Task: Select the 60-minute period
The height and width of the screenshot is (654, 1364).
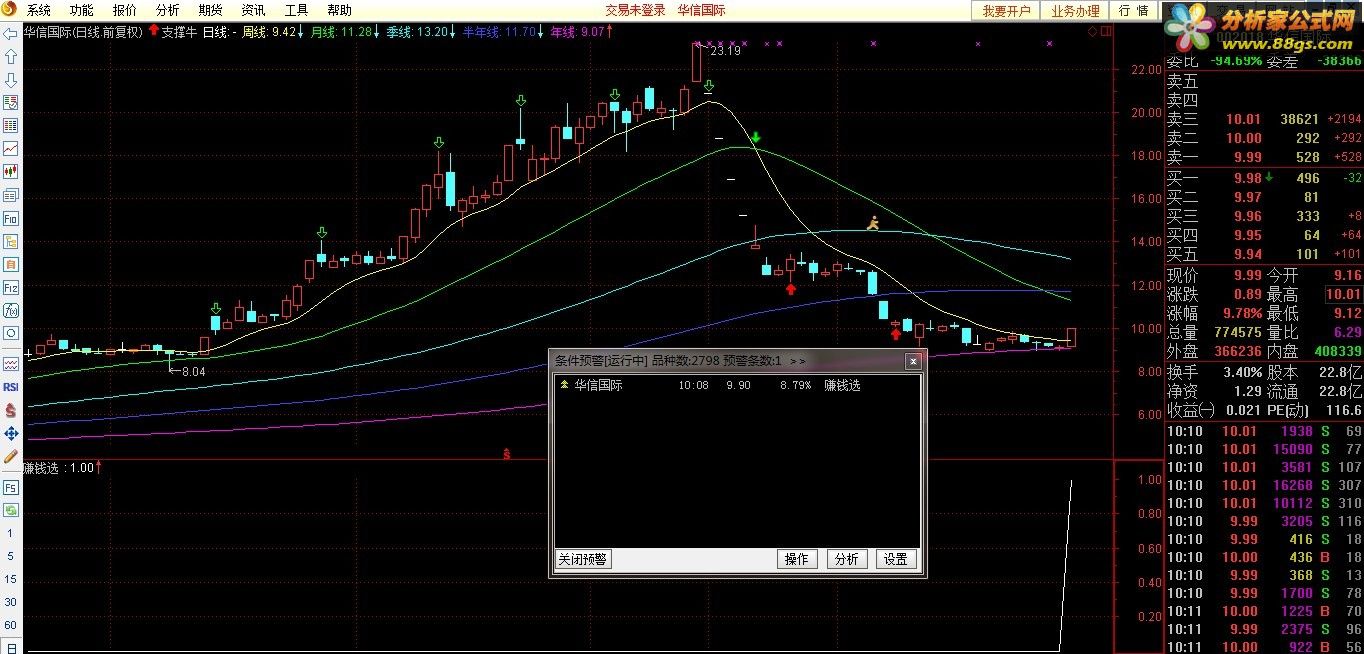Action: pos(11,625)
